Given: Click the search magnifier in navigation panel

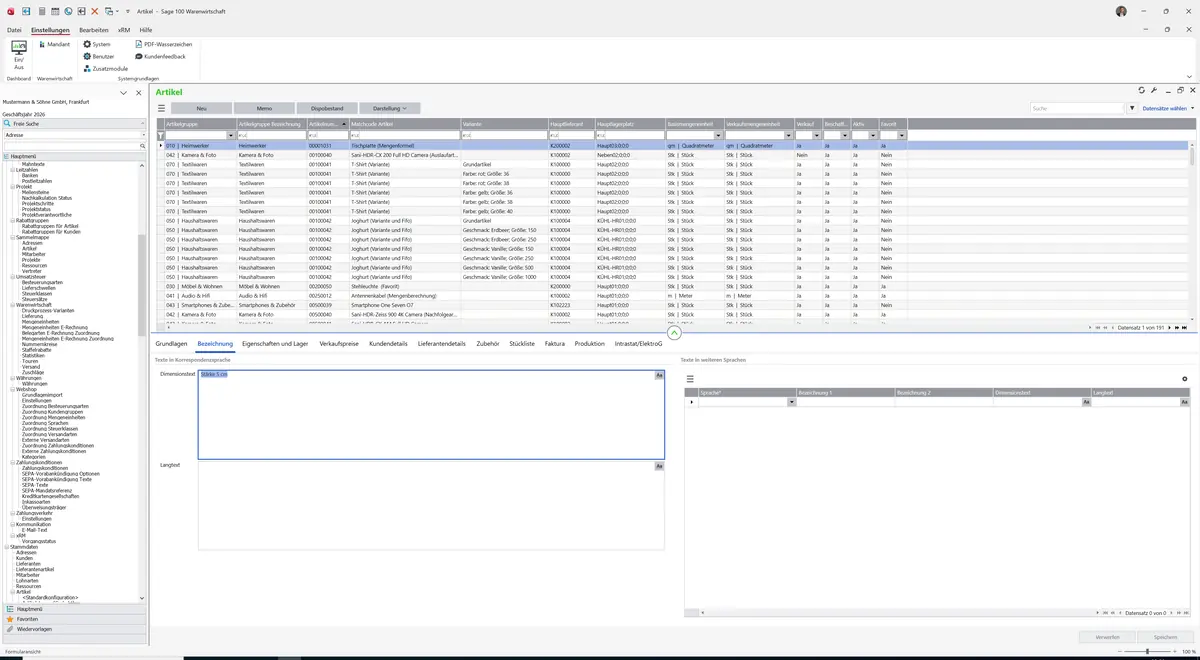Looking at the screenshot, I should tap(143, 146).
